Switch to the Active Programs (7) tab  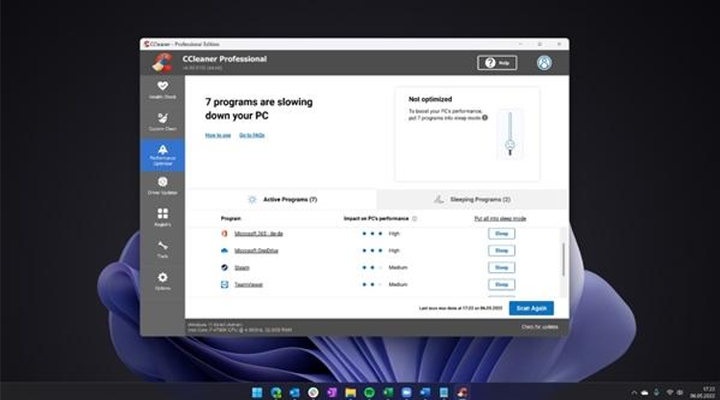click(283, 199)
